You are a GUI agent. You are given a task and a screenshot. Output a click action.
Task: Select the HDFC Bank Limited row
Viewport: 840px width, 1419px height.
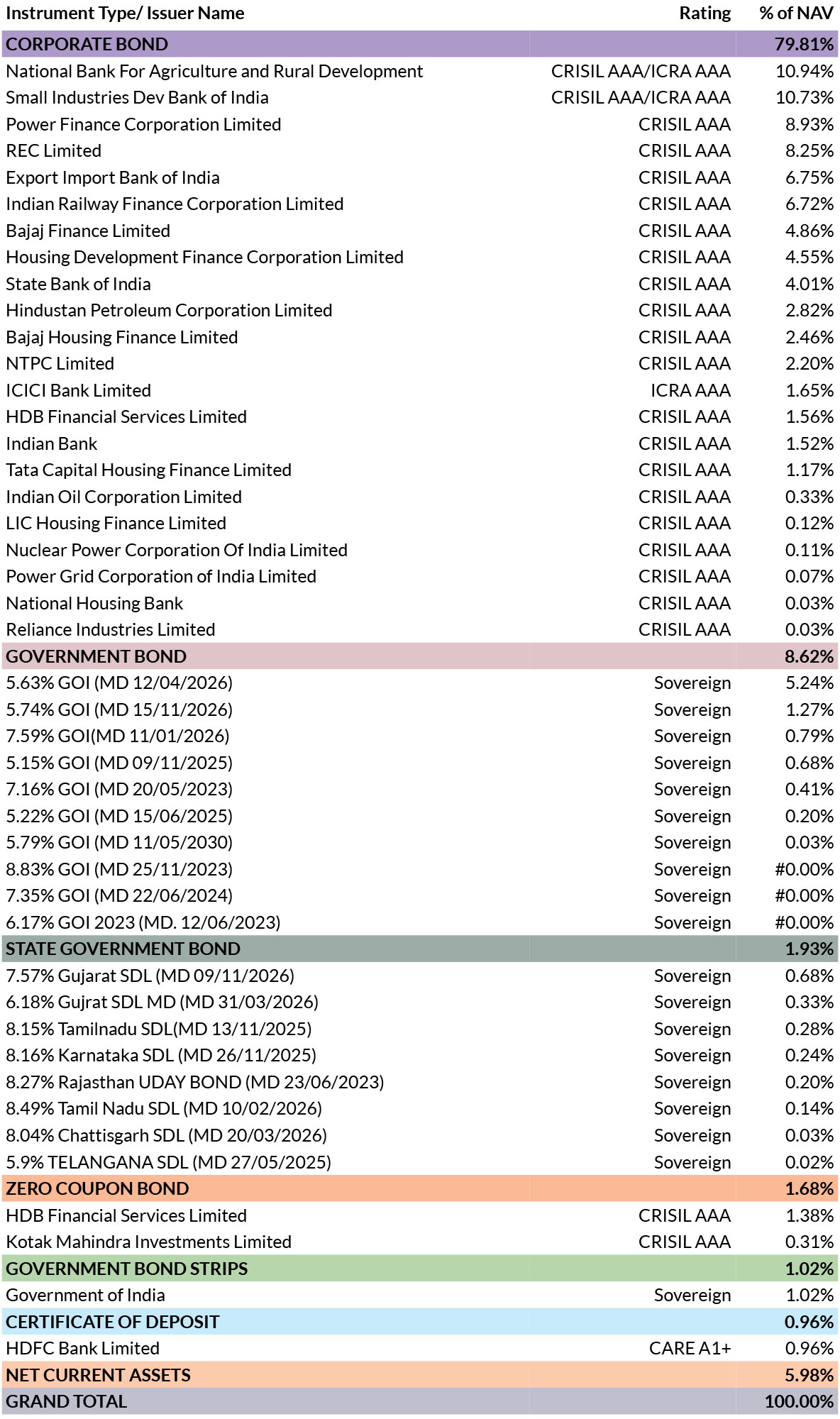point(420,1348)
